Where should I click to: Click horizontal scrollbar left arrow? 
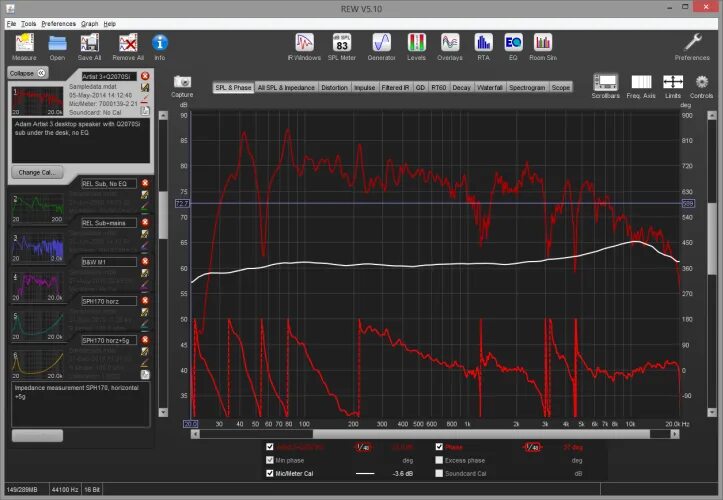tap(195, 434)
